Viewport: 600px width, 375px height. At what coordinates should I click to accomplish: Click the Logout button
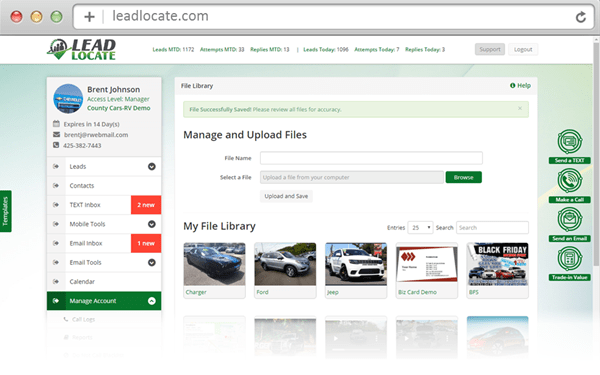coord(523,49)
